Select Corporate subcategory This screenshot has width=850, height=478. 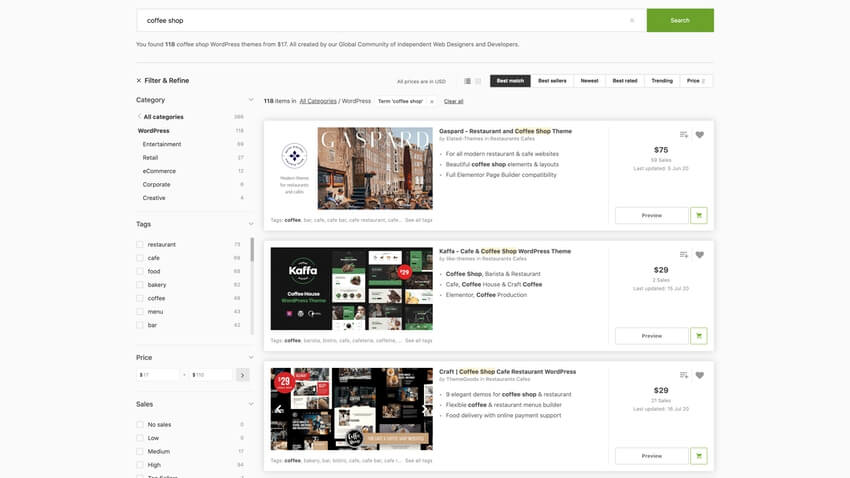tap(156, 185)
